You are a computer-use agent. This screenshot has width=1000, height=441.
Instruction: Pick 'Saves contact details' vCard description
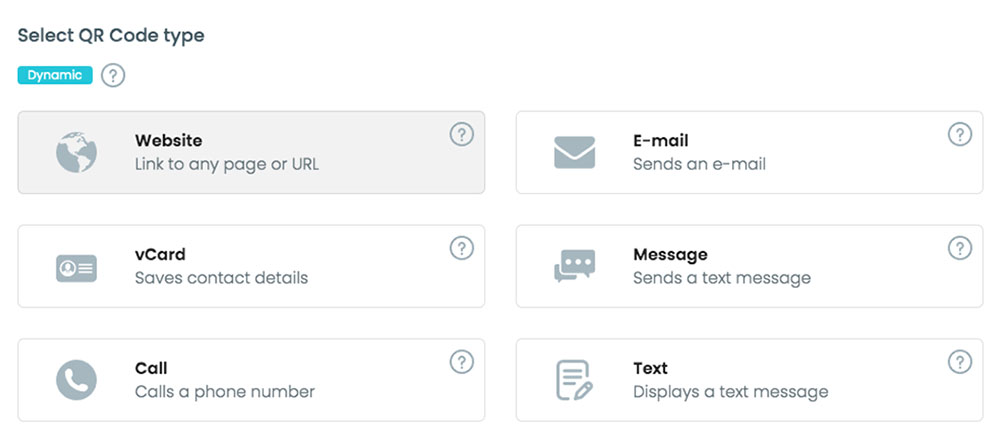[x=221, y=278]
